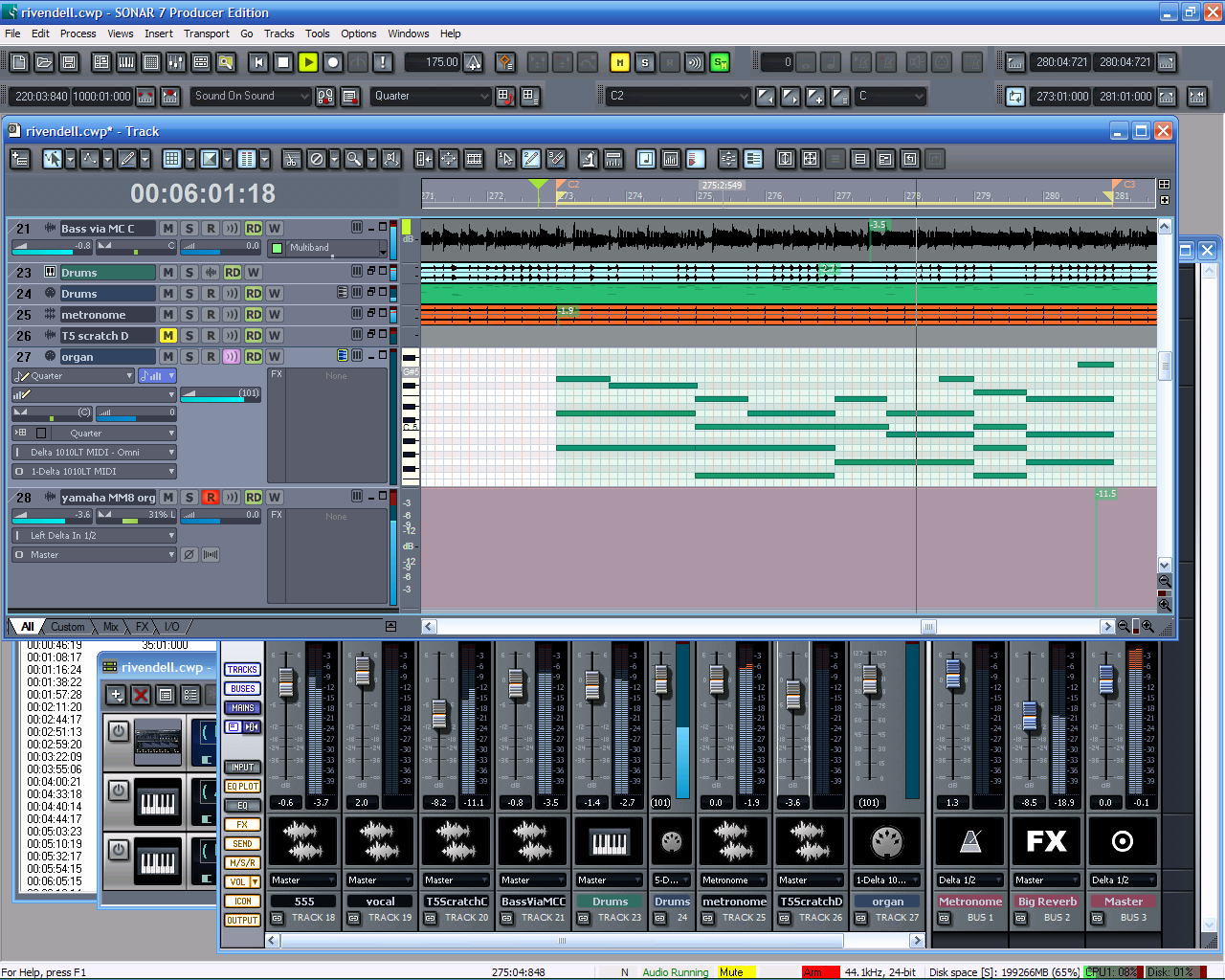Open the Delta 1010LT MIDI - Omni input dropdown
This screenshot has width=1225, height=980.
[94, 453]
